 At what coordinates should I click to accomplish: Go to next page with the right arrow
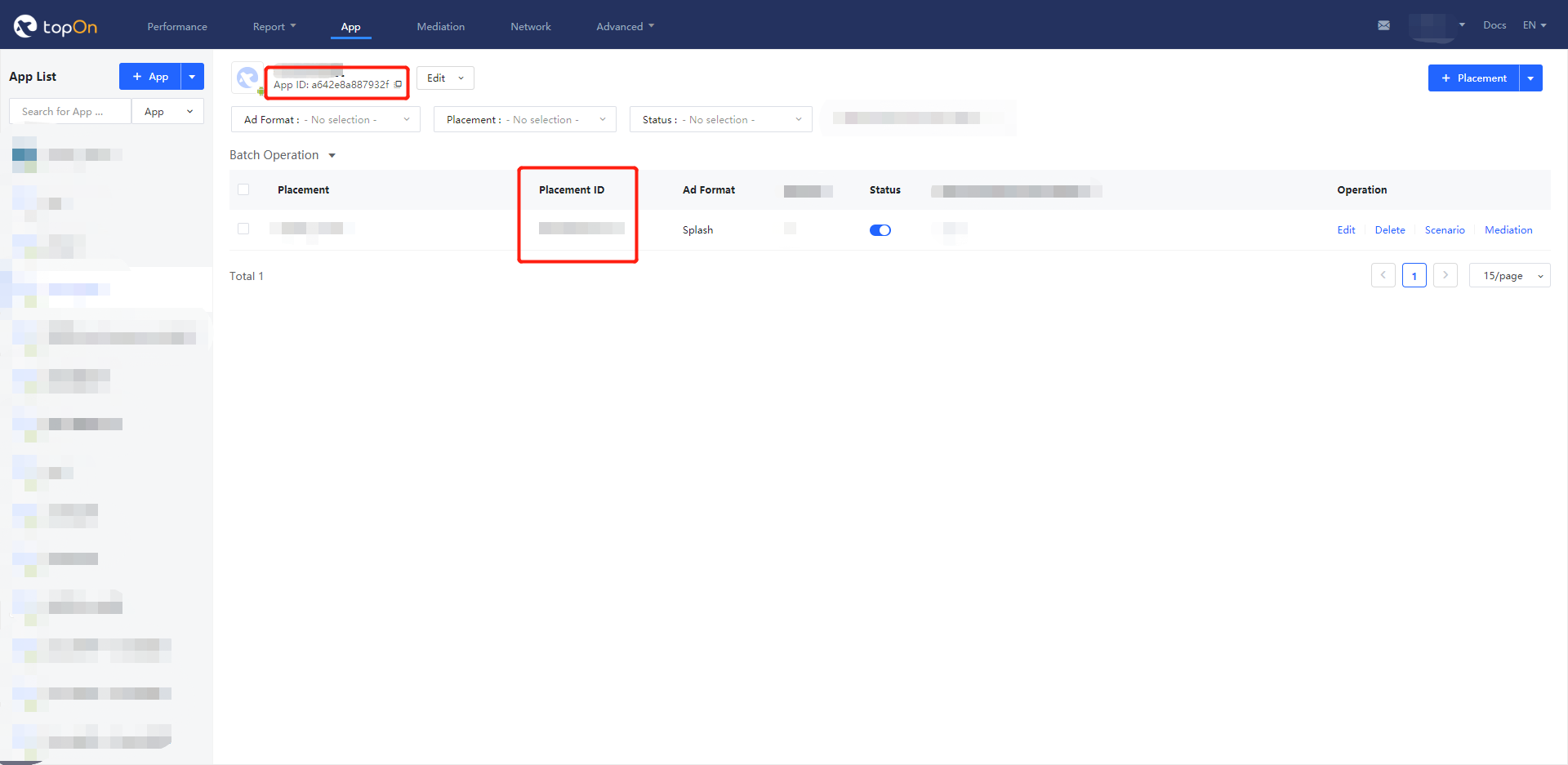1445,275
